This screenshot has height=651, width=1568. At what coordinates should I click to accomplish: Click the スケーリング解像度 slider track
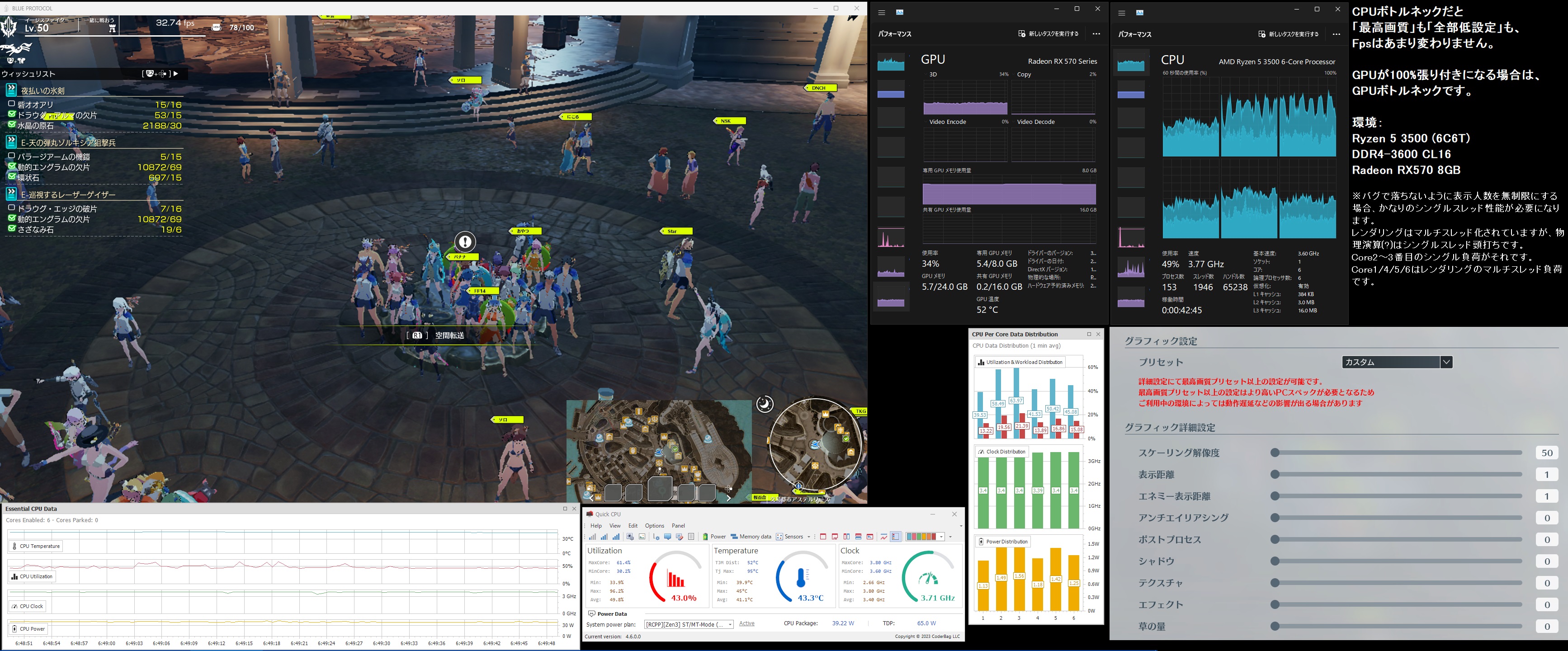click(1398, 453)
